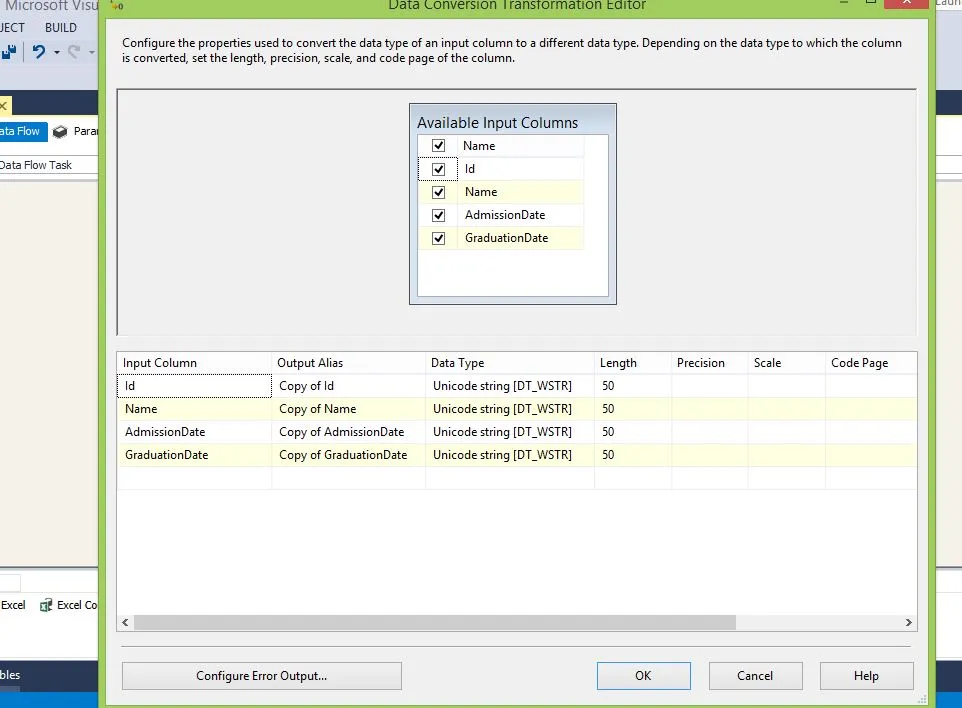Uncheck the AdmissionDate input column checkbox

(438, 215)
